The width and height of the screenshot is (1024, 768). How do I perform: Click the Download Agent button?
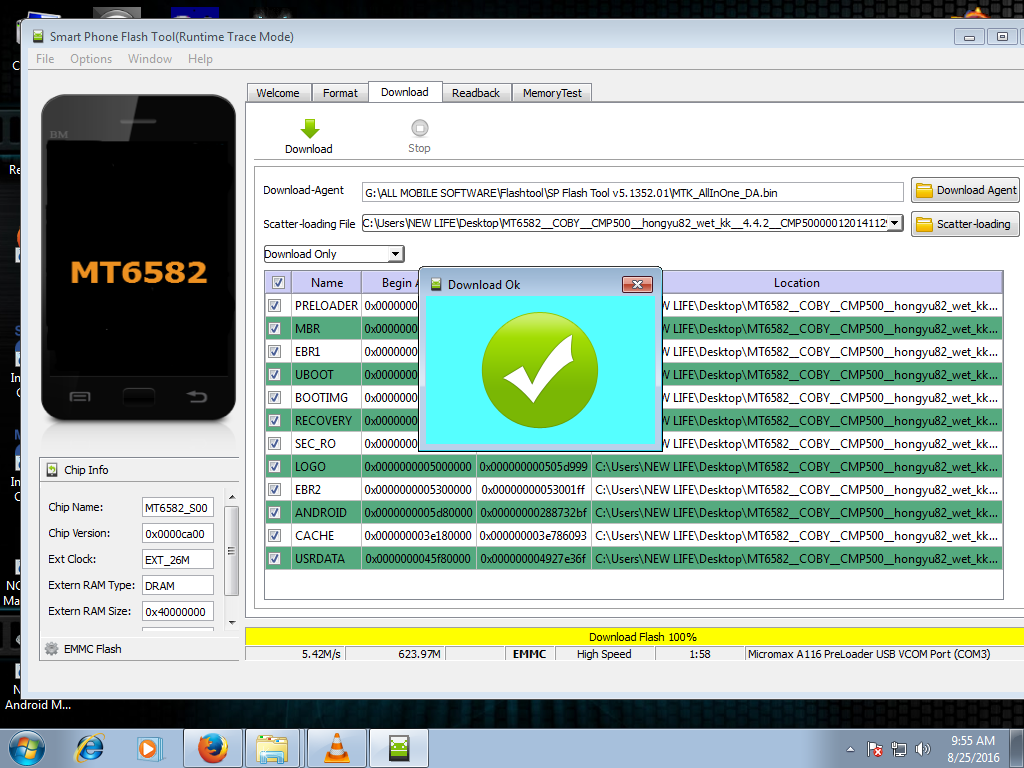(965, 190)
